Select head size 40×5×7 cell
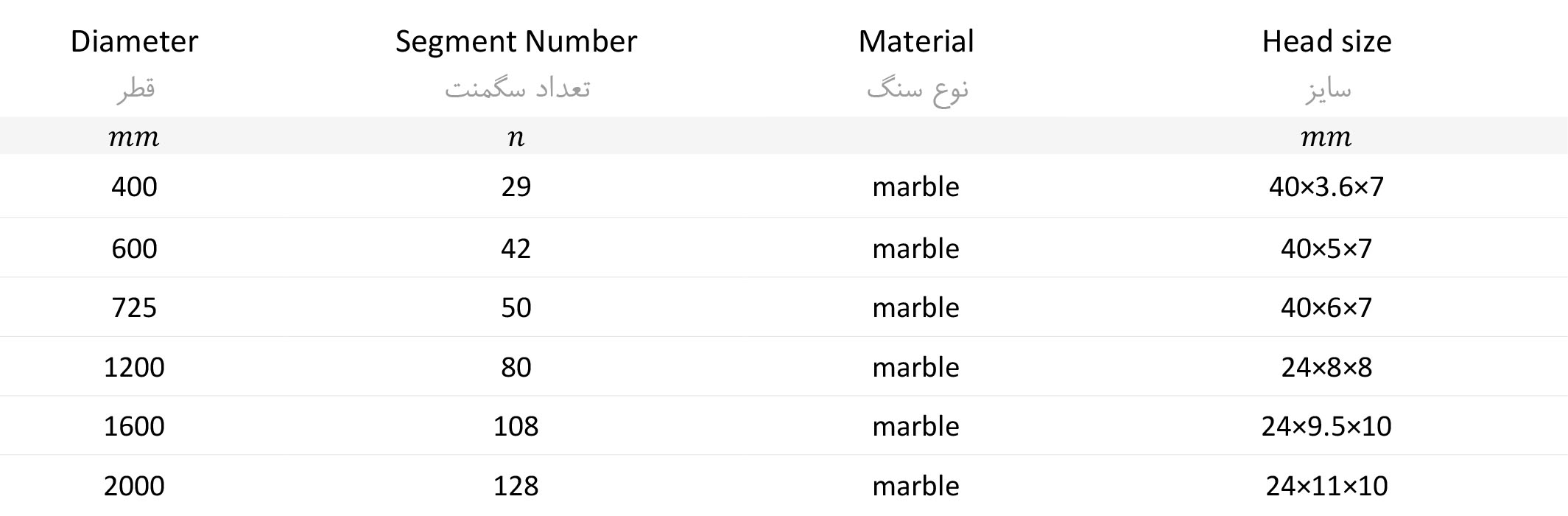Viewport: 1568px width, 516px height. [x=1326, y=248]
